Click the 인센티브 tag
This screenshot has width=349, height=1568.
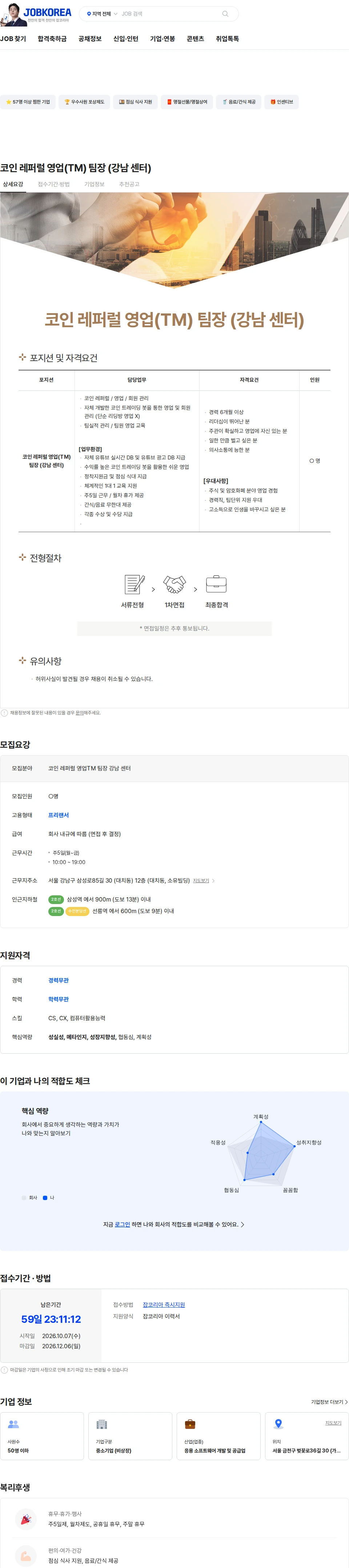point(282,102)
